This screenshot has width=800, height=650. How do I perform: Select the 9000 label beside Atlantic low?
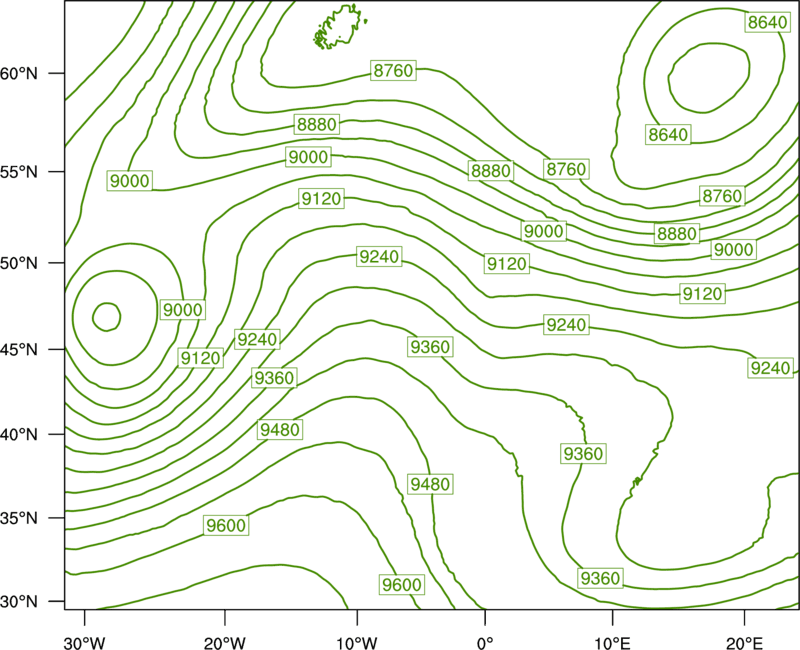183,310
